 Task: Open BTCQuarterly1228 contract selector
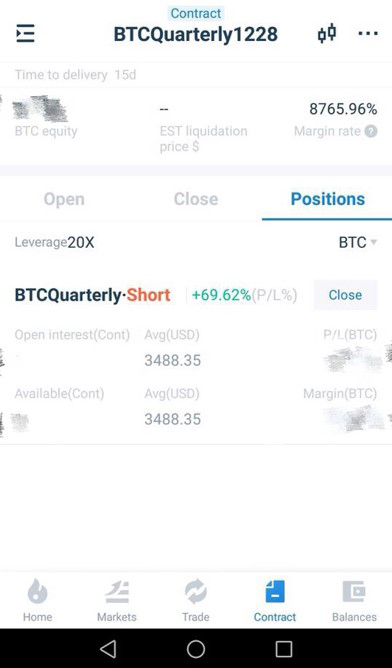tap(196, 34)
